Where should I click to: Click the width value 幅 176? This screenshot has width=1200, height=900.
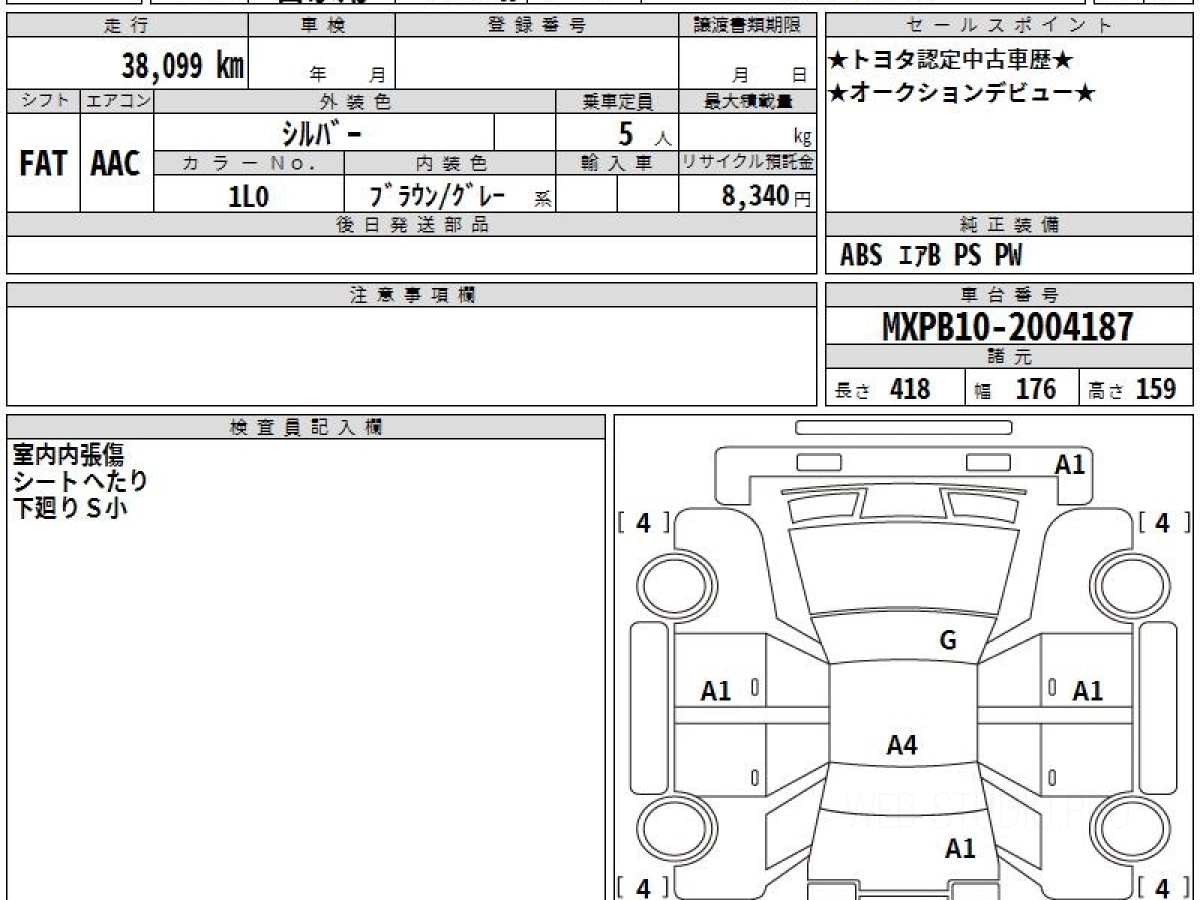click(1016, 389)
